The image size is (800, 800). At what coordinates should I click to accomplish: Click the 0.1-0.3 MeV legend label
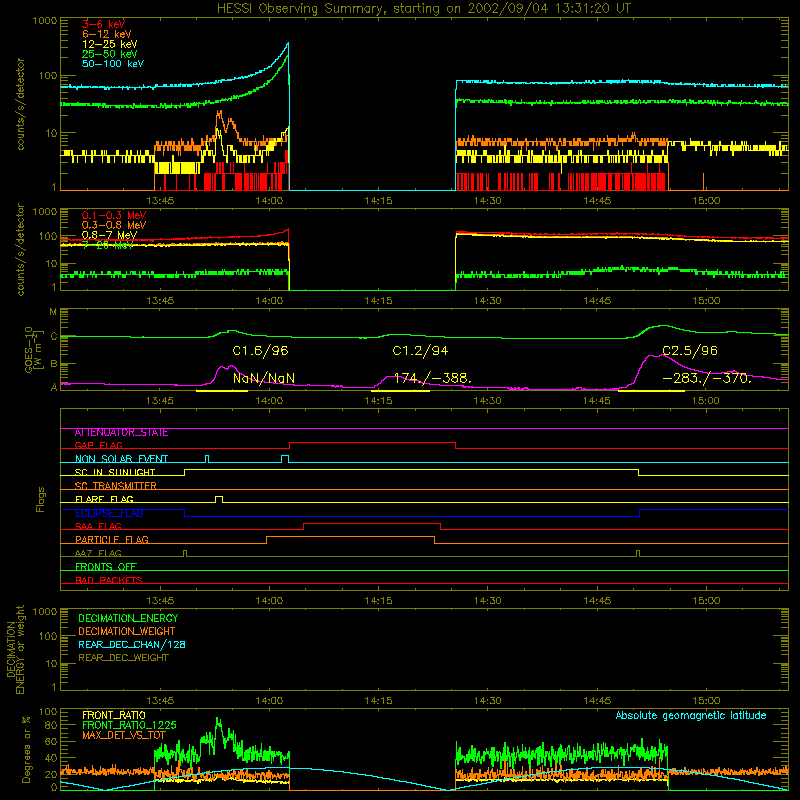(114, 215)
